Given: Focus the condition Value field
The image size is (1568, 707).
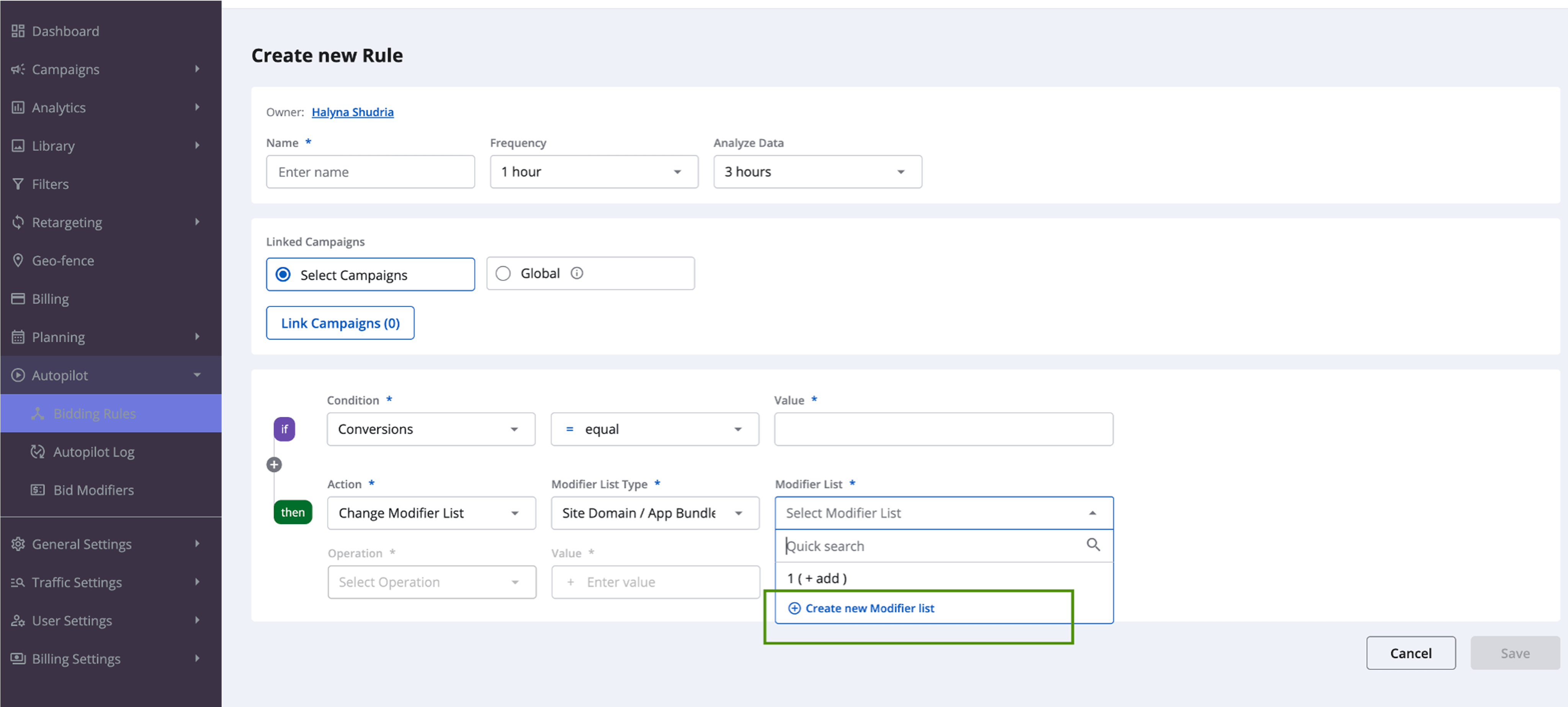Looking at the screenshot, I should click(x=943, y=429).
